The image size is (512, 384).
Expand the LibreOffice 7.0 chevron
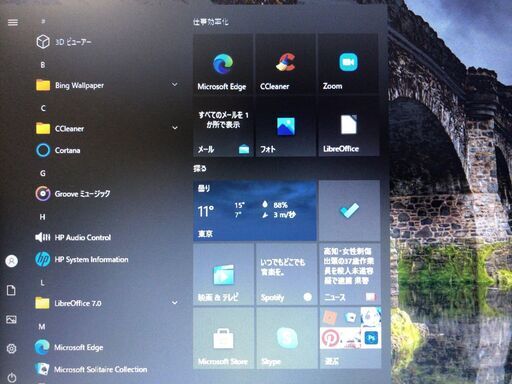point(175,303)
